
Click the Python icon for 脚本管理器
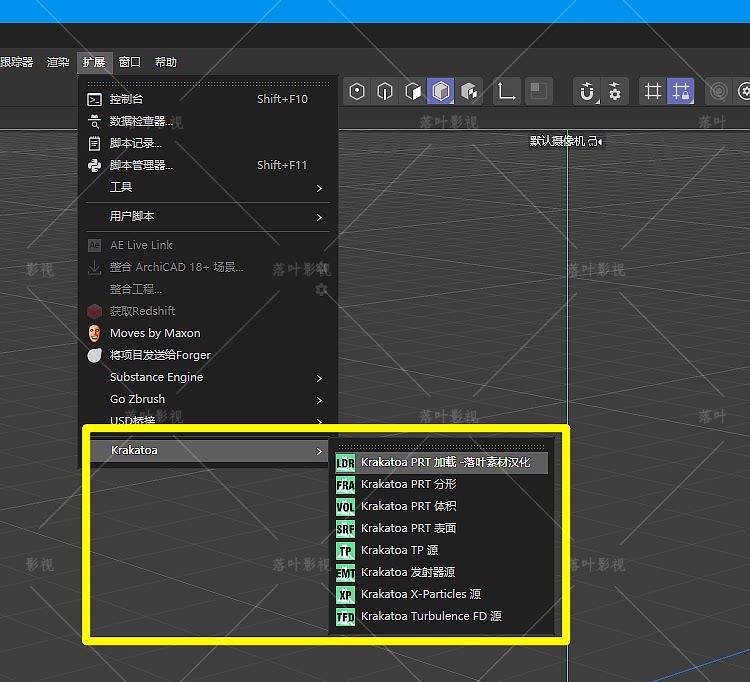(x=95, y=165)
